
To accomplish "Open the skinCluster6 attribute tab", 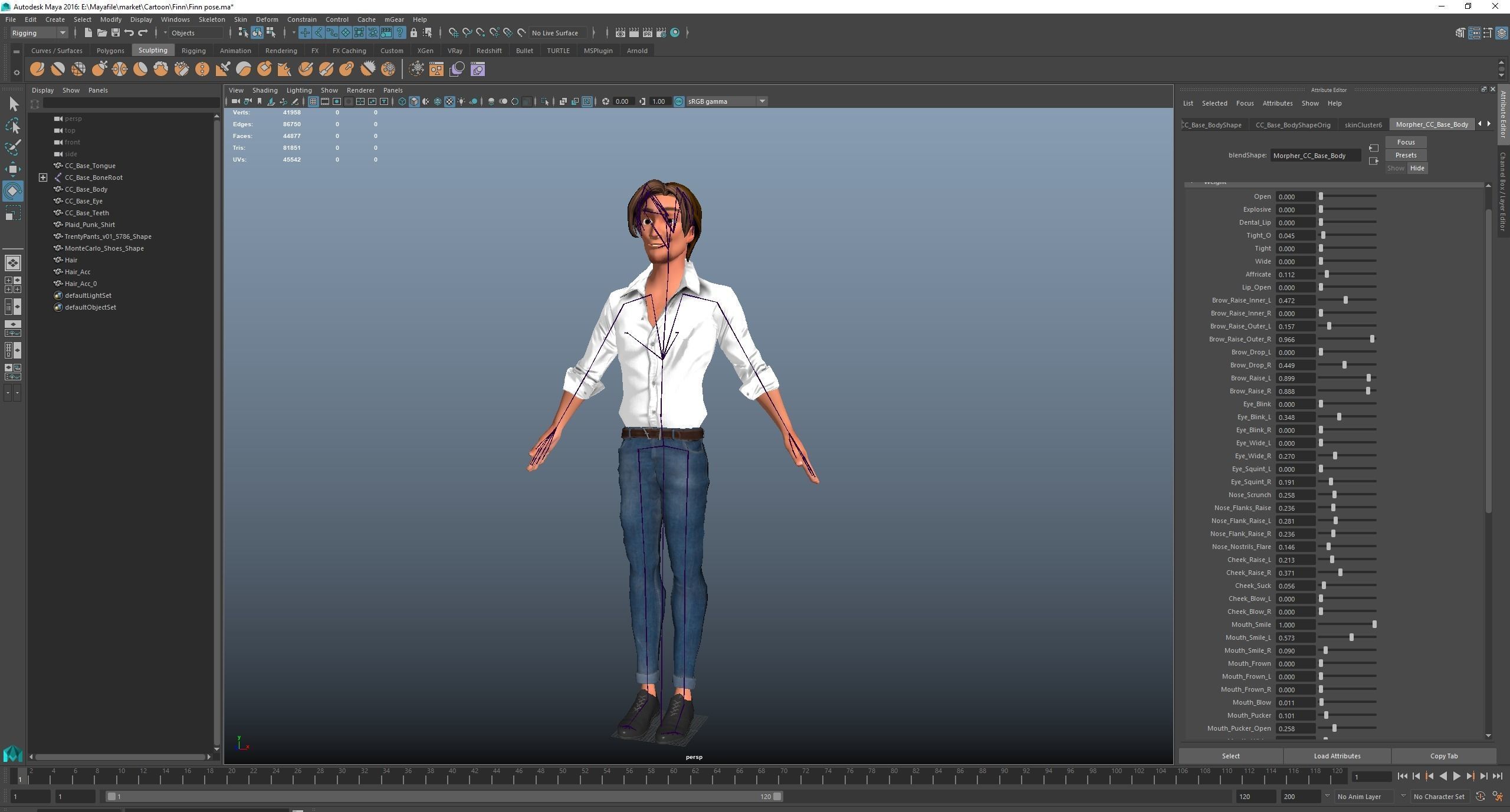I will tap(1363, 124).
